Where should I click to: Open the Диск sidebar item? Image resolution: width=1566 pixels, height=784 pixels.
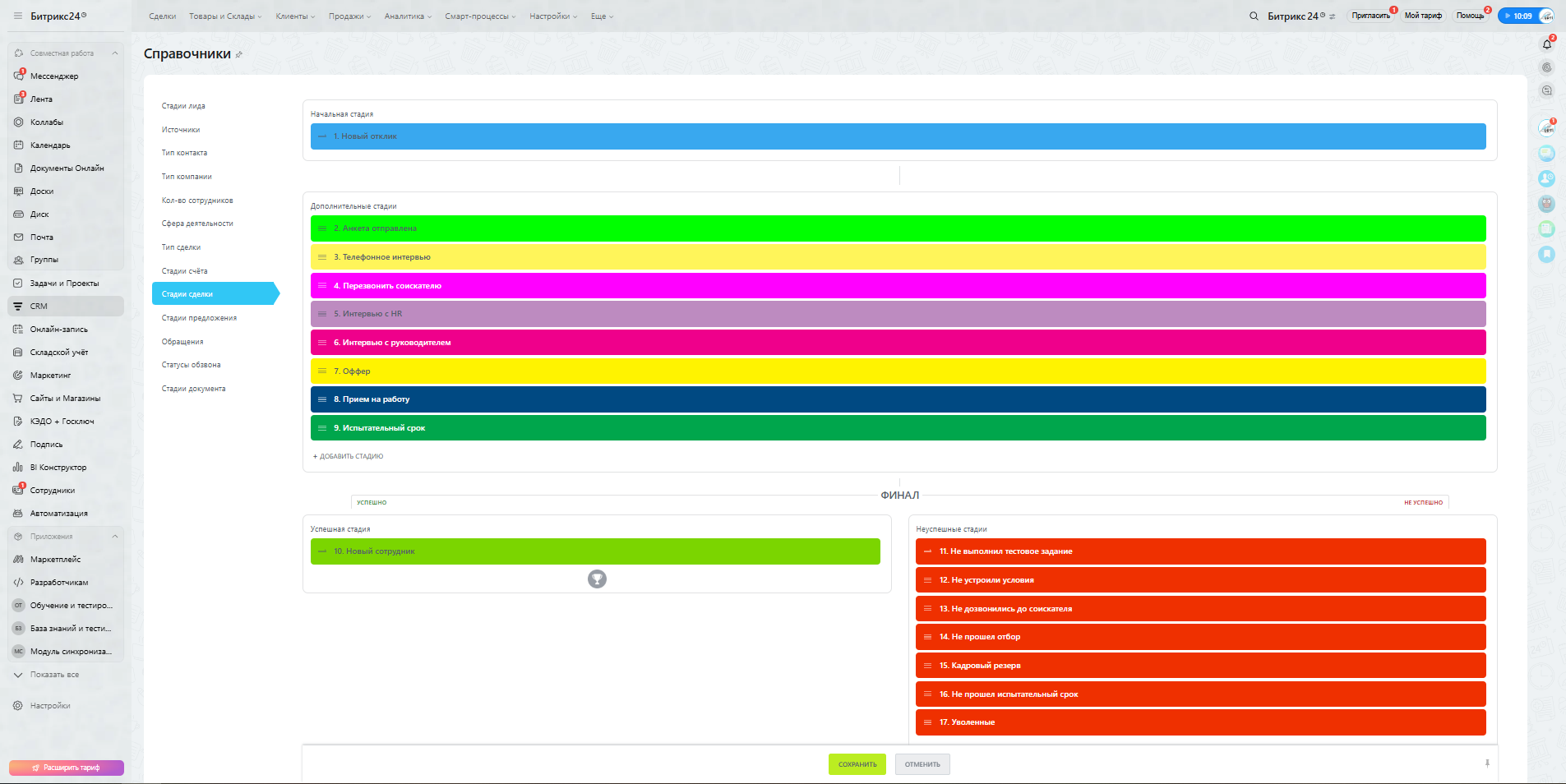[x=39, y=214]
